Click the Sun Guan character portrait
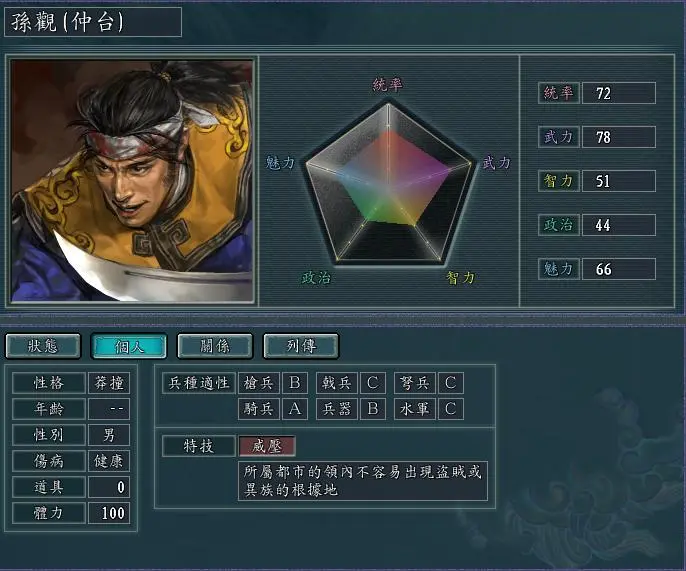Image resolution: width=686 pixels, height=571 pixels. [132, 181]
